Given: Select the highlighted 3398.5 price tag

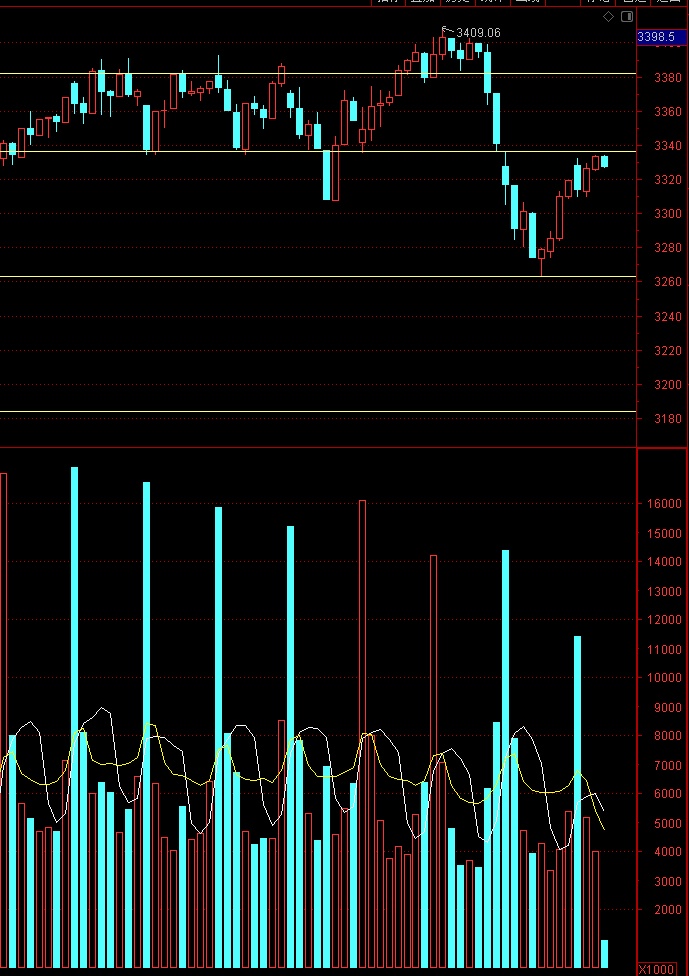Looking at the screenshot, I should coord(661,37).
